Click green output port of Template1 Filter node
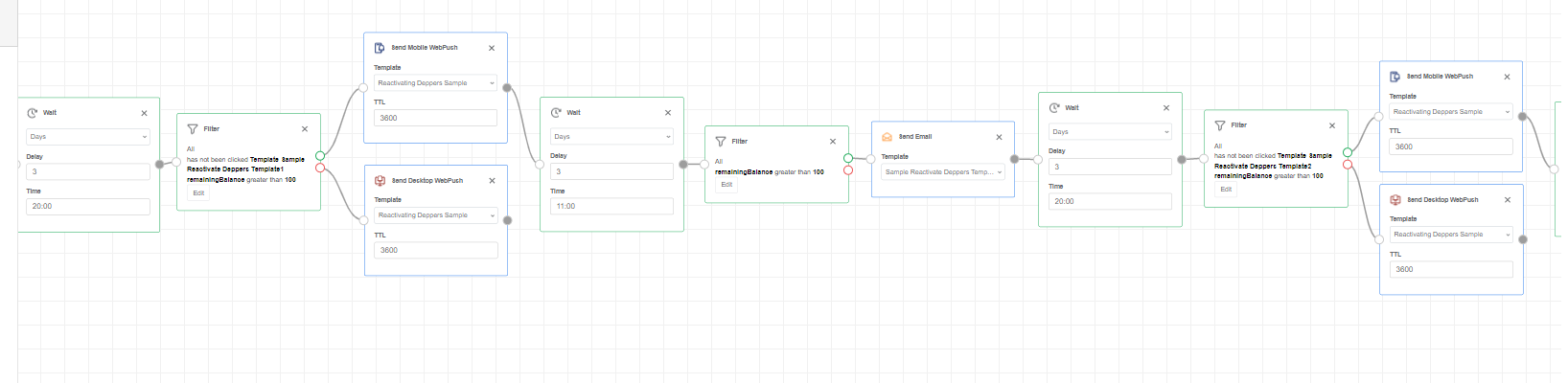The width and height of the screenshot is (1568, 383). (320, 155)
